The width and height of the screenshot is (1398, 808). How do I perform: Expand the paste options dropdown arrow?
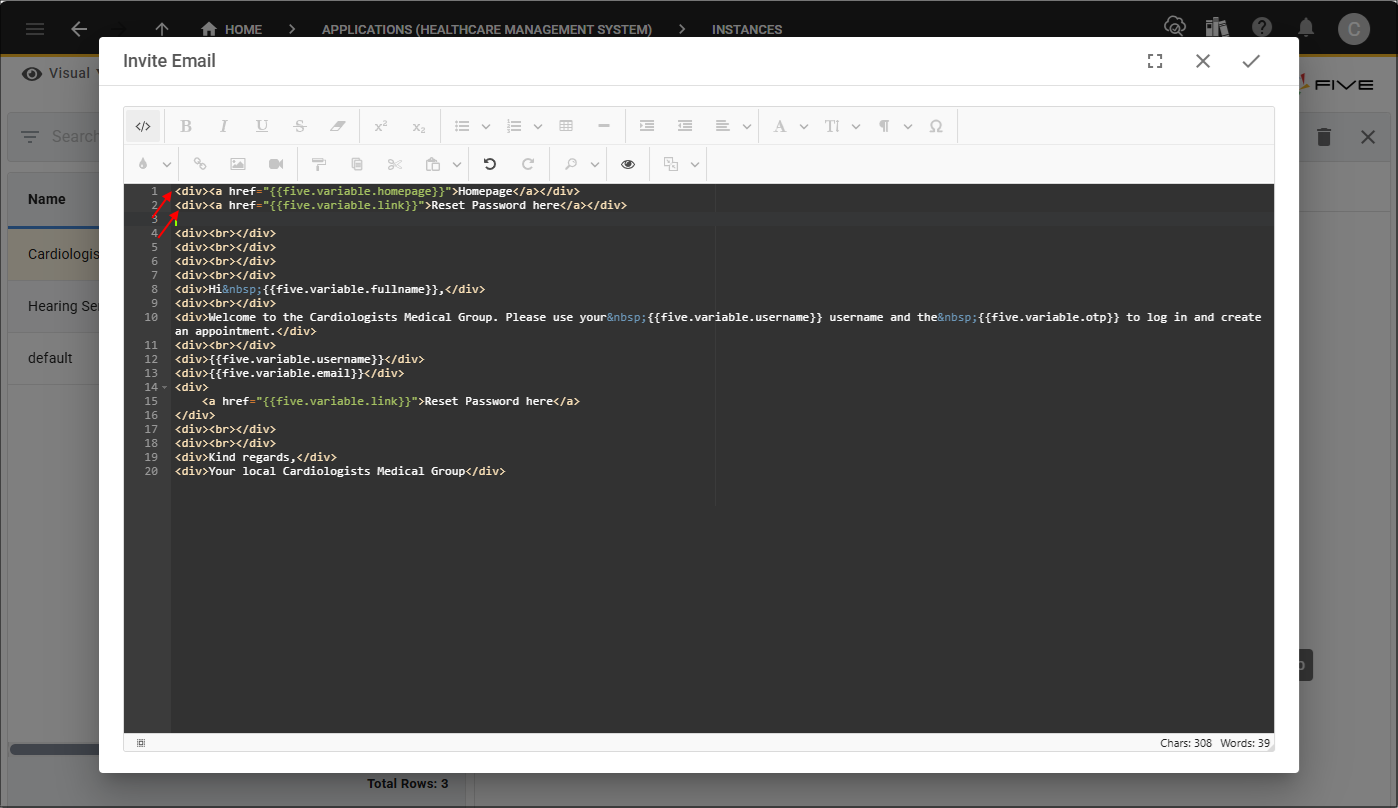tap(457, 164)
